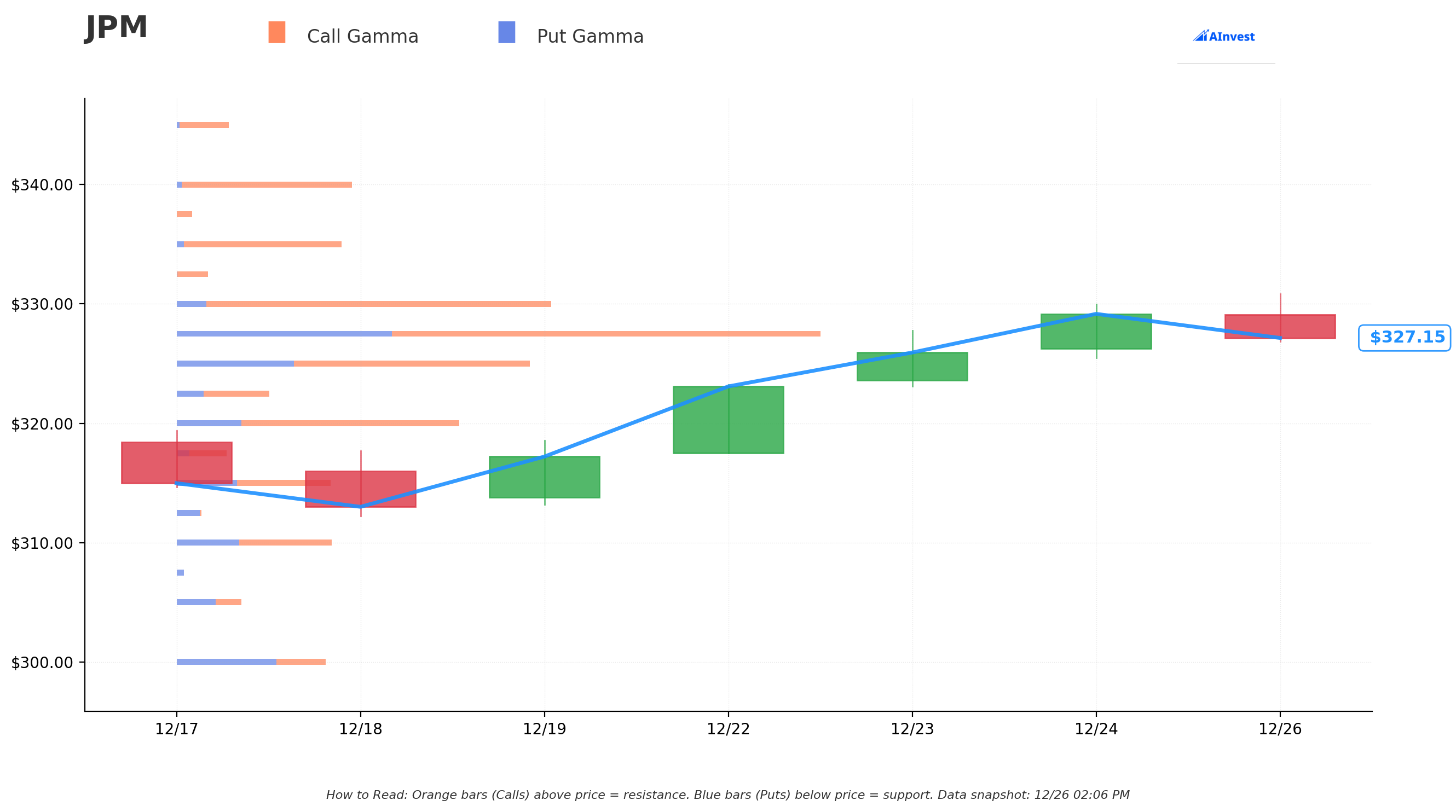Select the green 12/19 candlestick body
Viewport: 1456px width, 812px height.
(544, 477)
